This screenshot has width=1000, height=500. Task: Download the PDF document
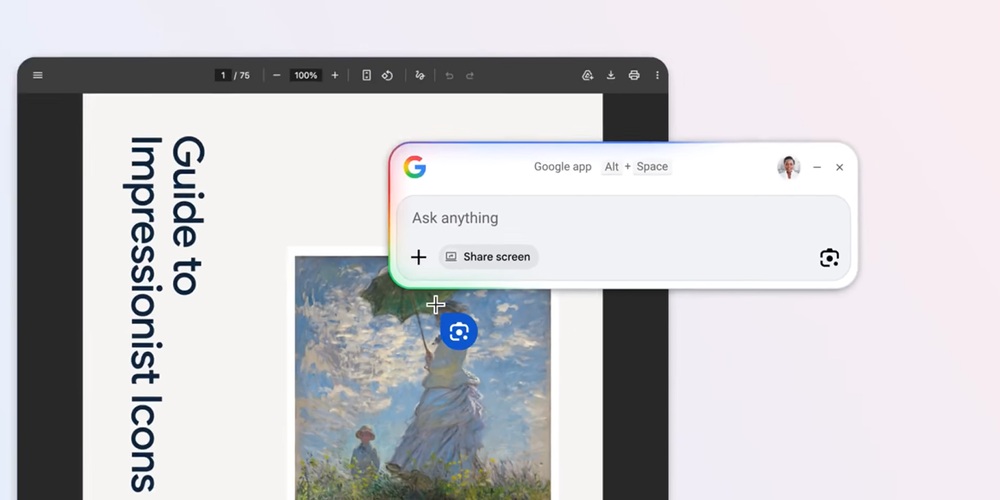pyautogui.click(x=611, y=75)
